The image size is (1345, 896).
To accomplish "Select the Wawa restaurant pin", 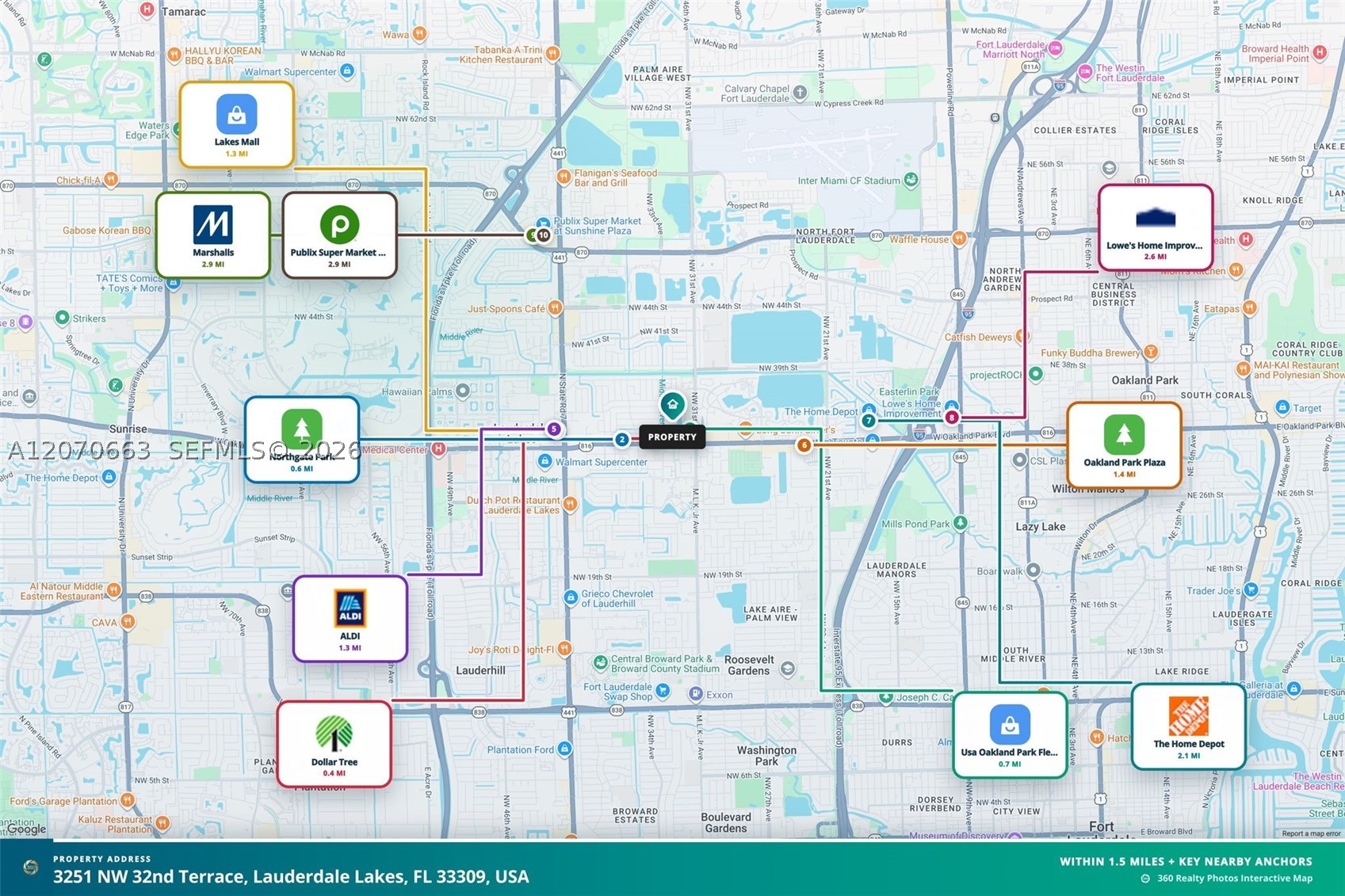I will pyautogui.click(x=419, y=33).
